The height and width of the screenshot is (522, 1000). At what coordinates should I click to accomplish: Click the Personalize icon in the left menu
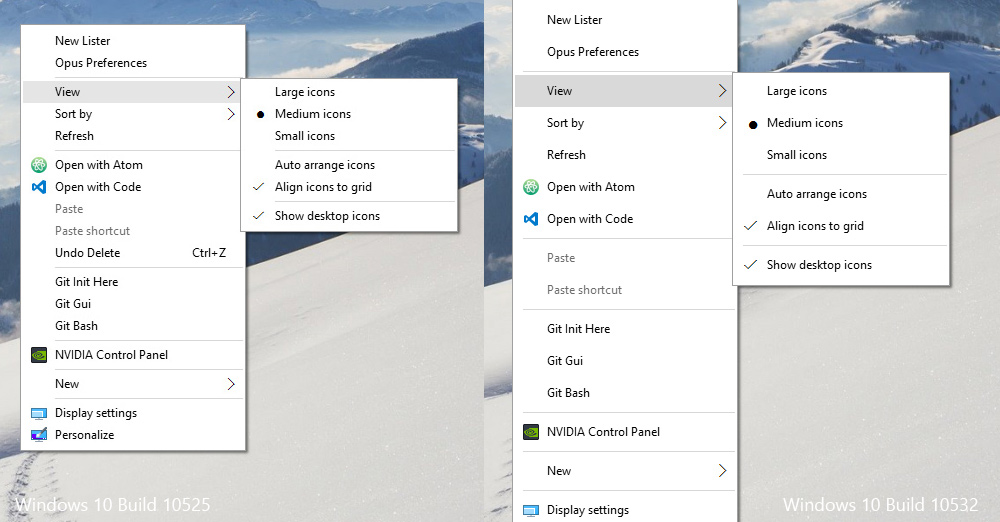[x=39, y=435]
